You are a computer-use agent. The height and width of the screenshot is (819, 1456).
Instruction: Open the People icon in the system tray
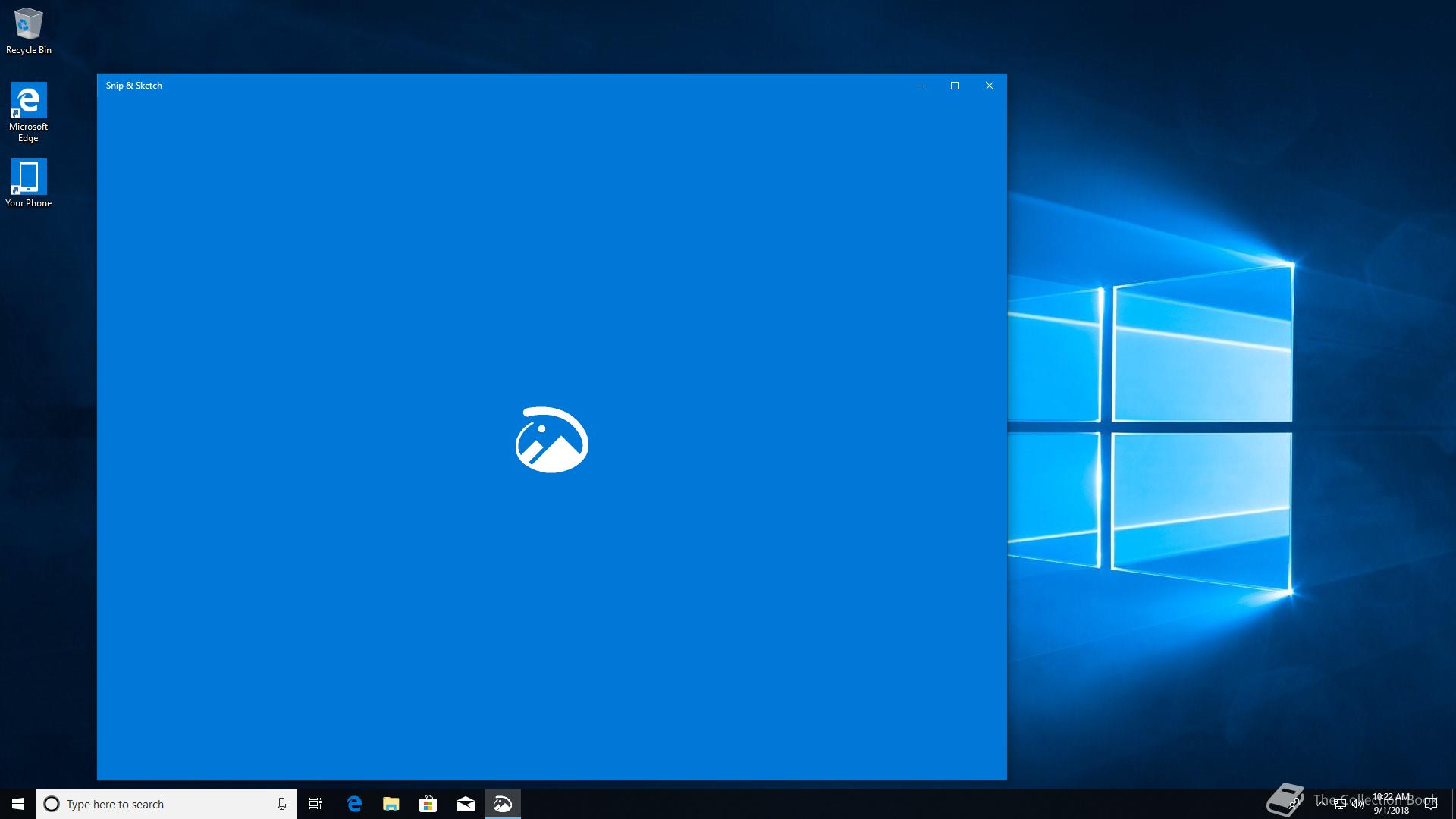(x=1294, y=804)
